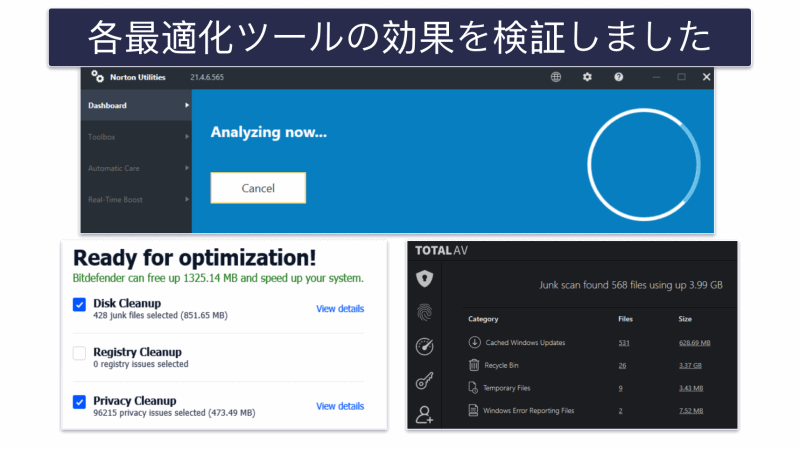Image resolution: width=800 pixels, height=449 pixels.
Task: Open the language globe icon in Norton
Action: coord(556,77)
